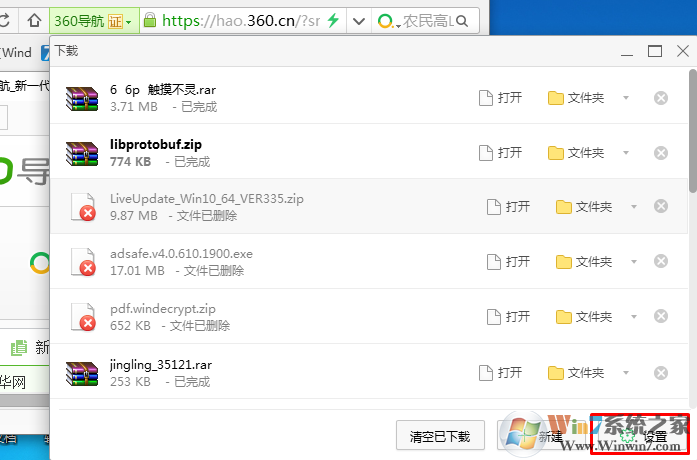This screenshot has height=460, width=697.
Task: Select file name LiveUpdate_Win10_64_VER335.zip text
Action: tap(207, 199)
